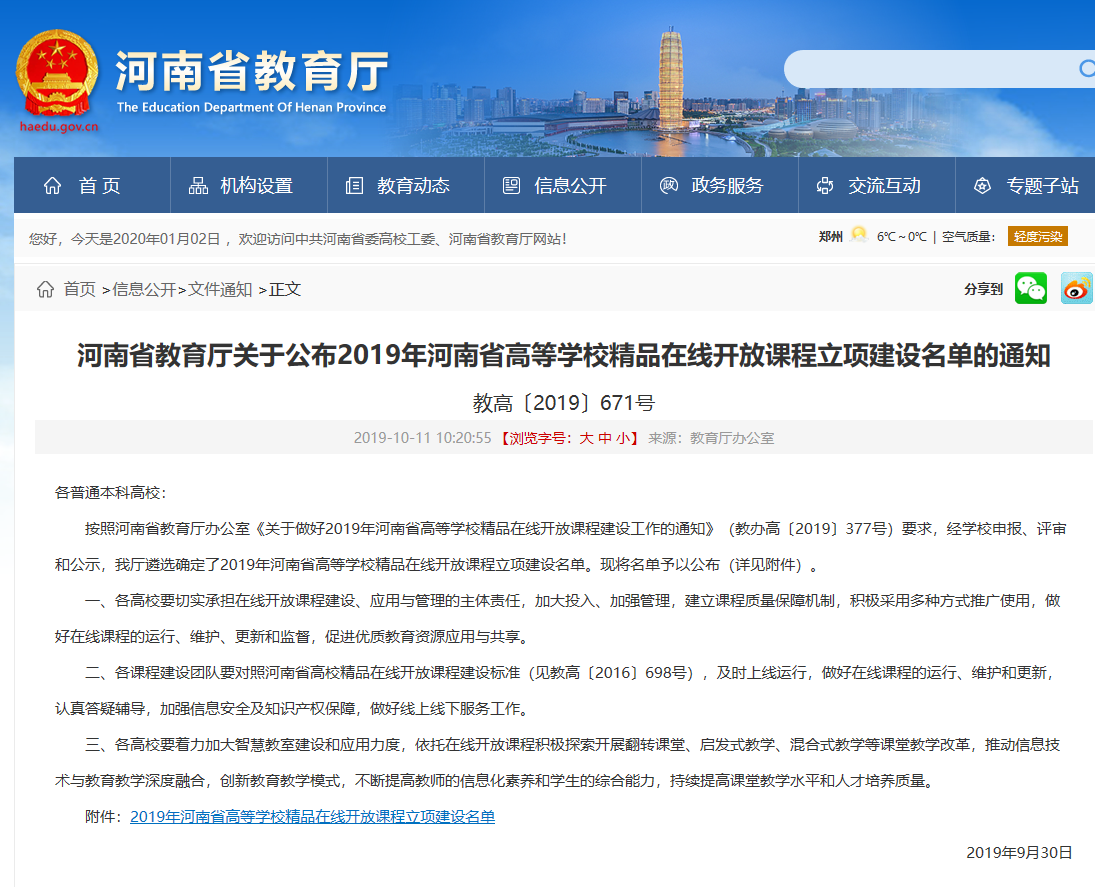Screen dimensions: 1095x887
Task: Click 信息公开 in the breadcrumb
Action: coord(144,290)
